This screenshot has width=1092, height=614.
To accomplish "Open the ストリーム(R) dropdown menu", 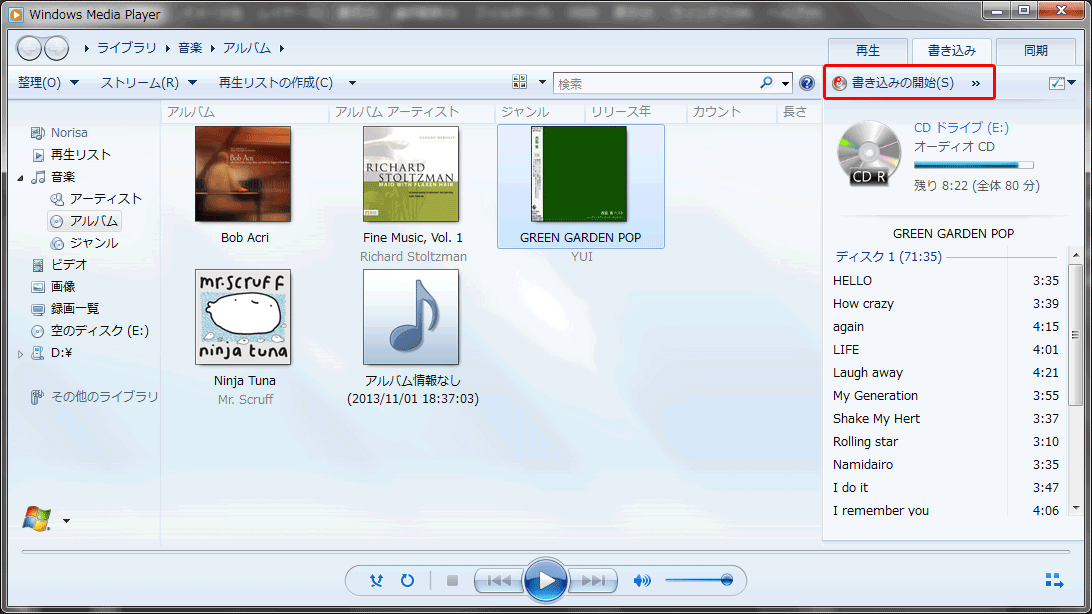I will [x=148, y=83].
